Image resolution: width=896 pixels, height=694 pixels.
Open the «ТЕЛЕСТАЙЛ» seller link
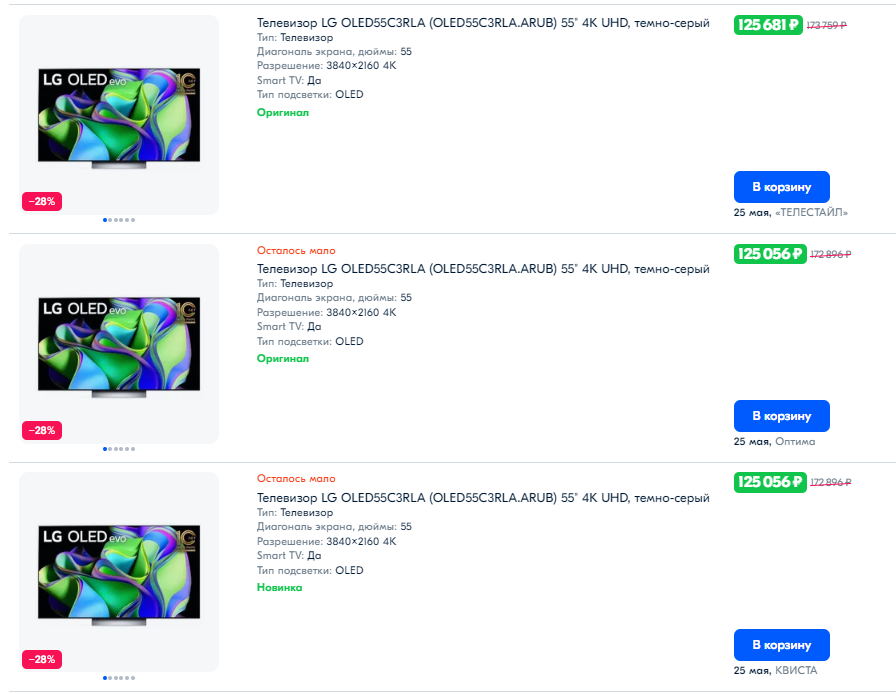[811, 212]
